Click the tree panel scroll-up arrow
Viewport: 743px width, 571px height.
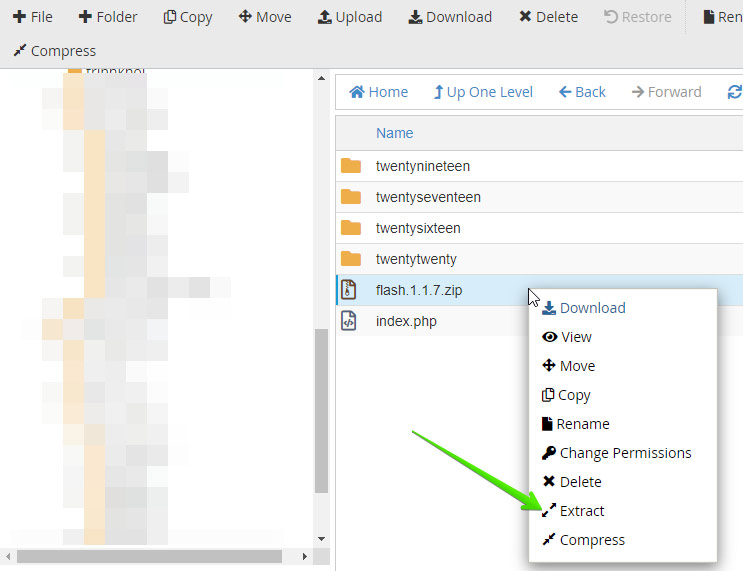321,78
